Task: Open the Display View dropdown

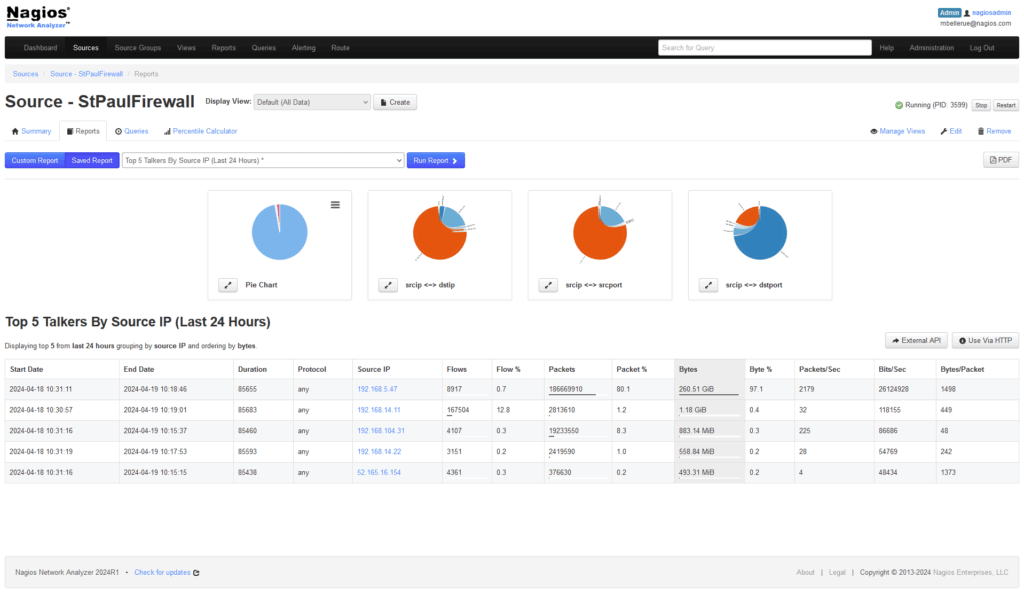Action: [312, 102]
